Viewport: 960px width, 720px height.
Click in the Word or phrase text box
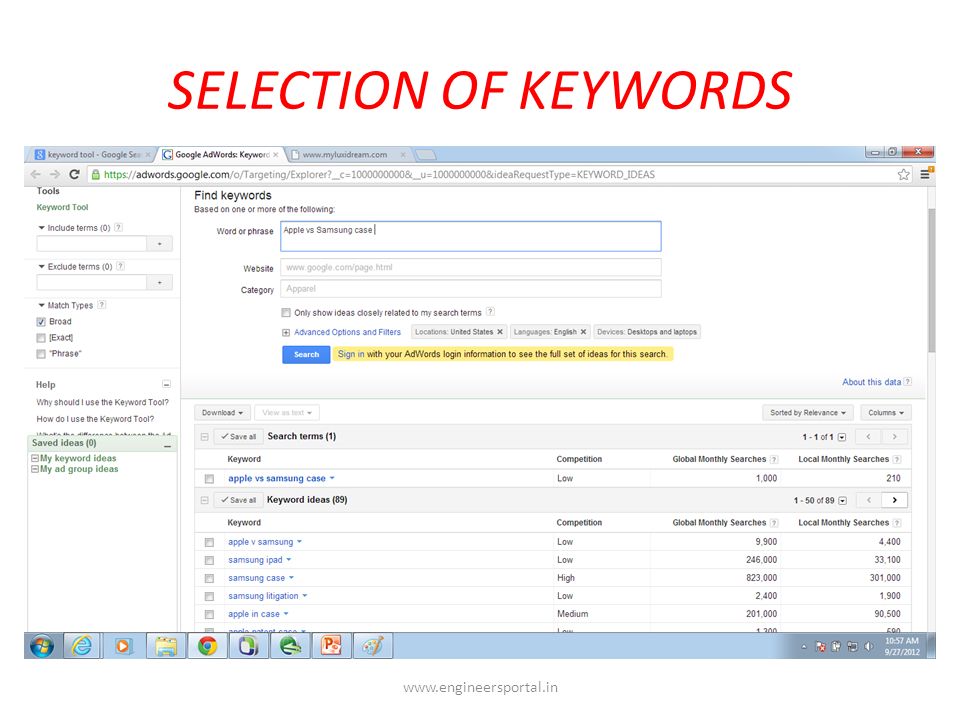[471, 236]
